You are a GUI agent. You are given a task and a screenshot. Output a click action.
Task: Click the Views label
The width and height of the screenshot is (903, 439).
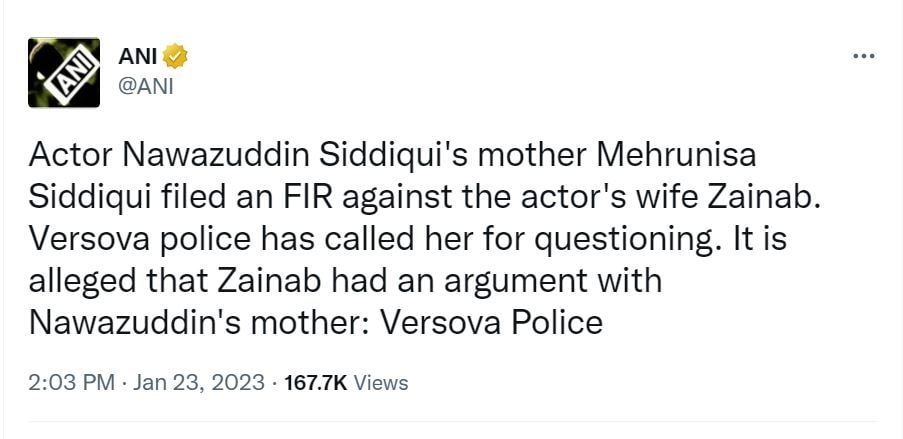pos(381,382)
